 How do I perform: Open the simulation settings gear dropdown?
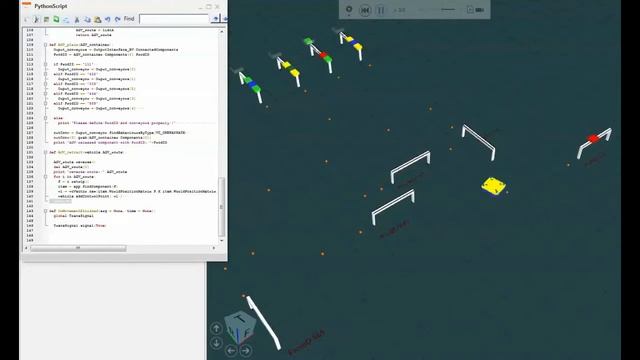(349, 10)
